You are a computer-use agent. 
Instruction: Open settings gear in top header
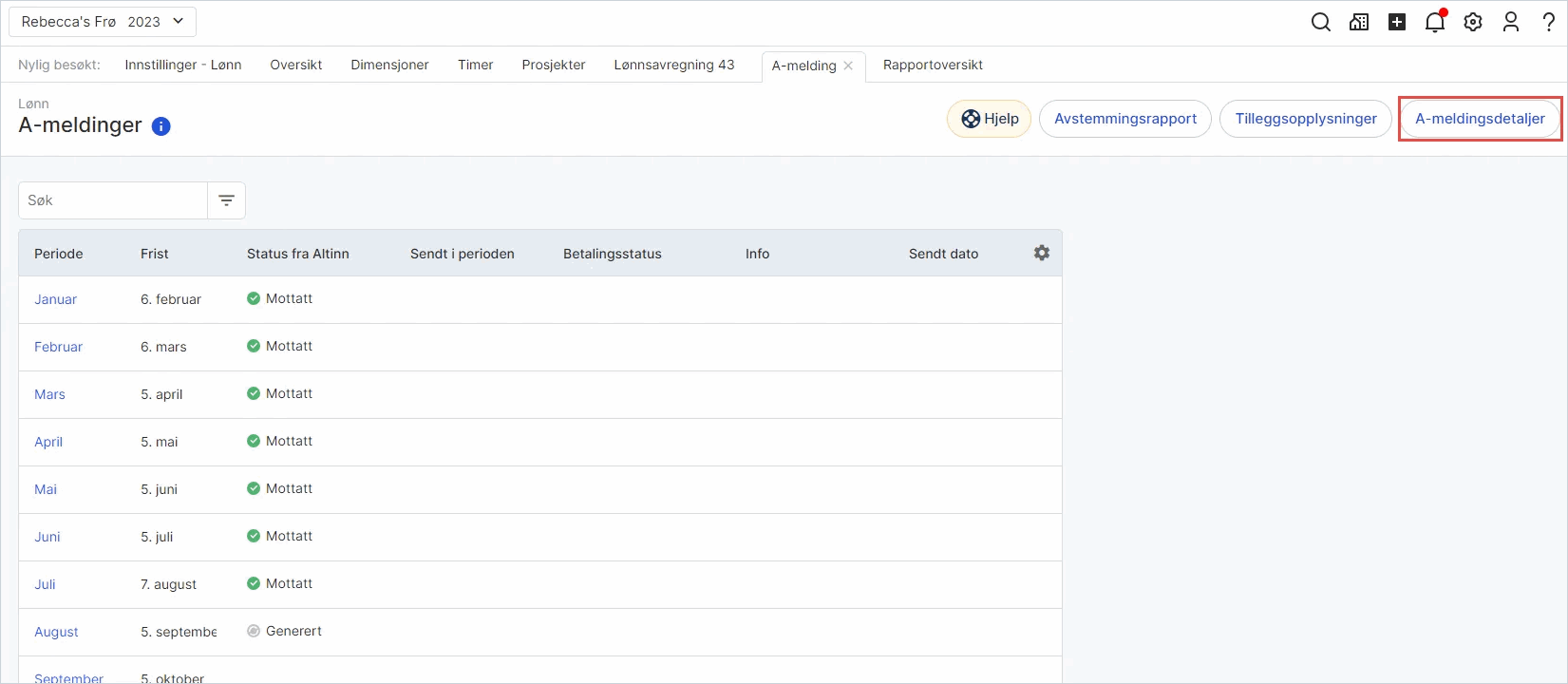pyautogui.click(x=1473, y=22)
